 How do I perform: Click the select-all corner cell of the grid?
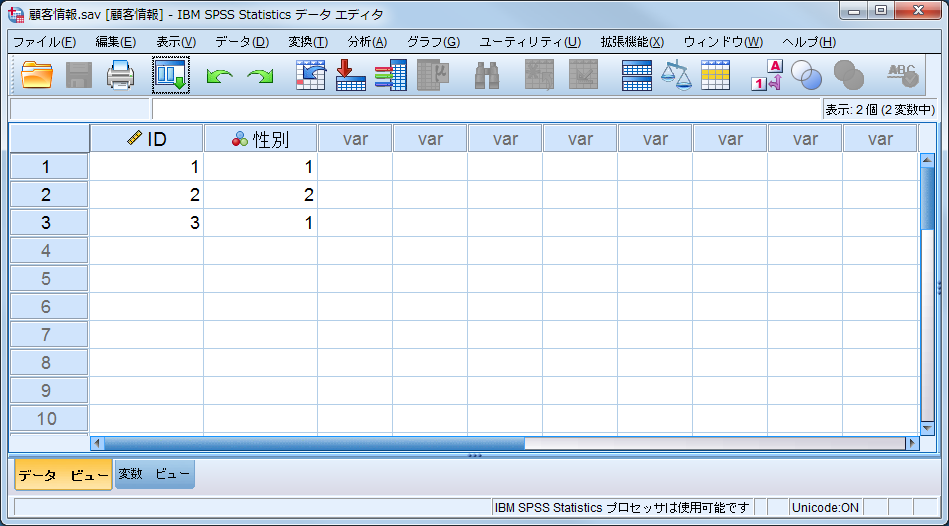coord(49,139)
